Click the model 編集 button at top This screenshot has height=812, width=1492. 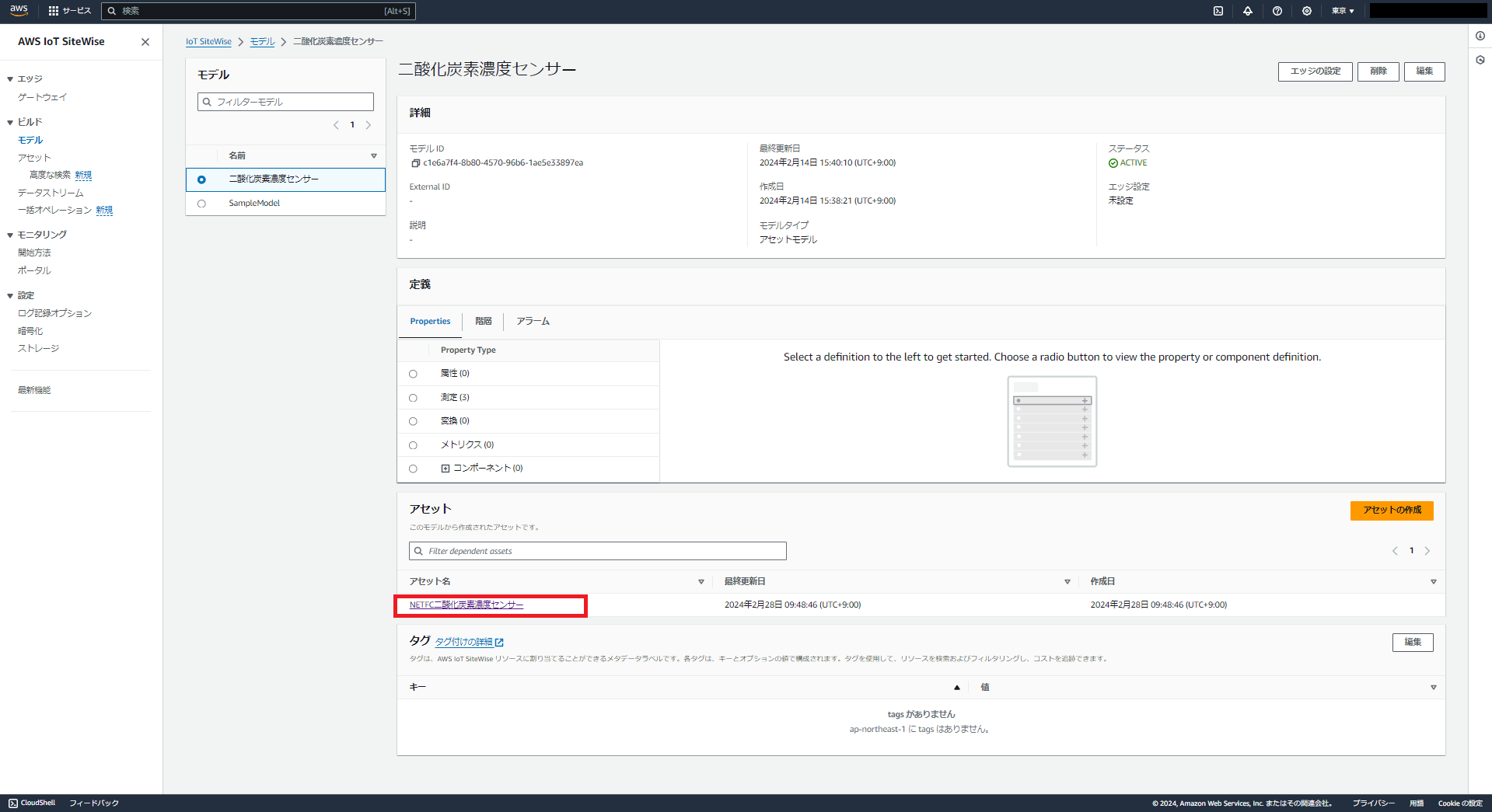pyautogui.click(x=1424, y=71)
